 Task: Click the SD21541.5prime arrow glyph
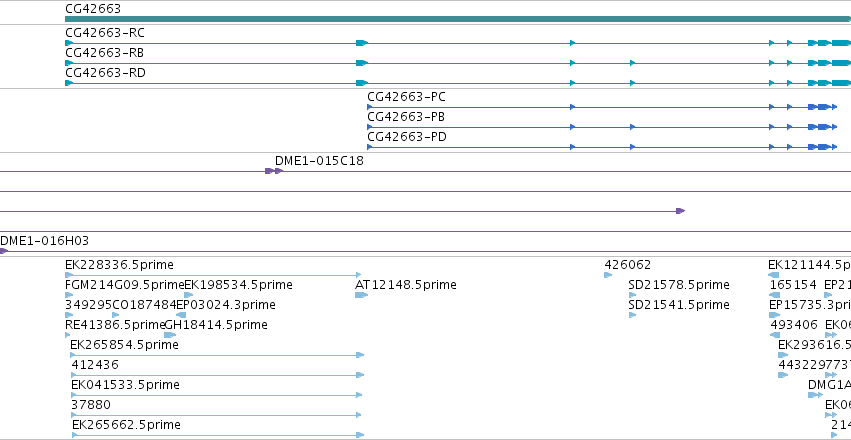(x=632, y=315)
